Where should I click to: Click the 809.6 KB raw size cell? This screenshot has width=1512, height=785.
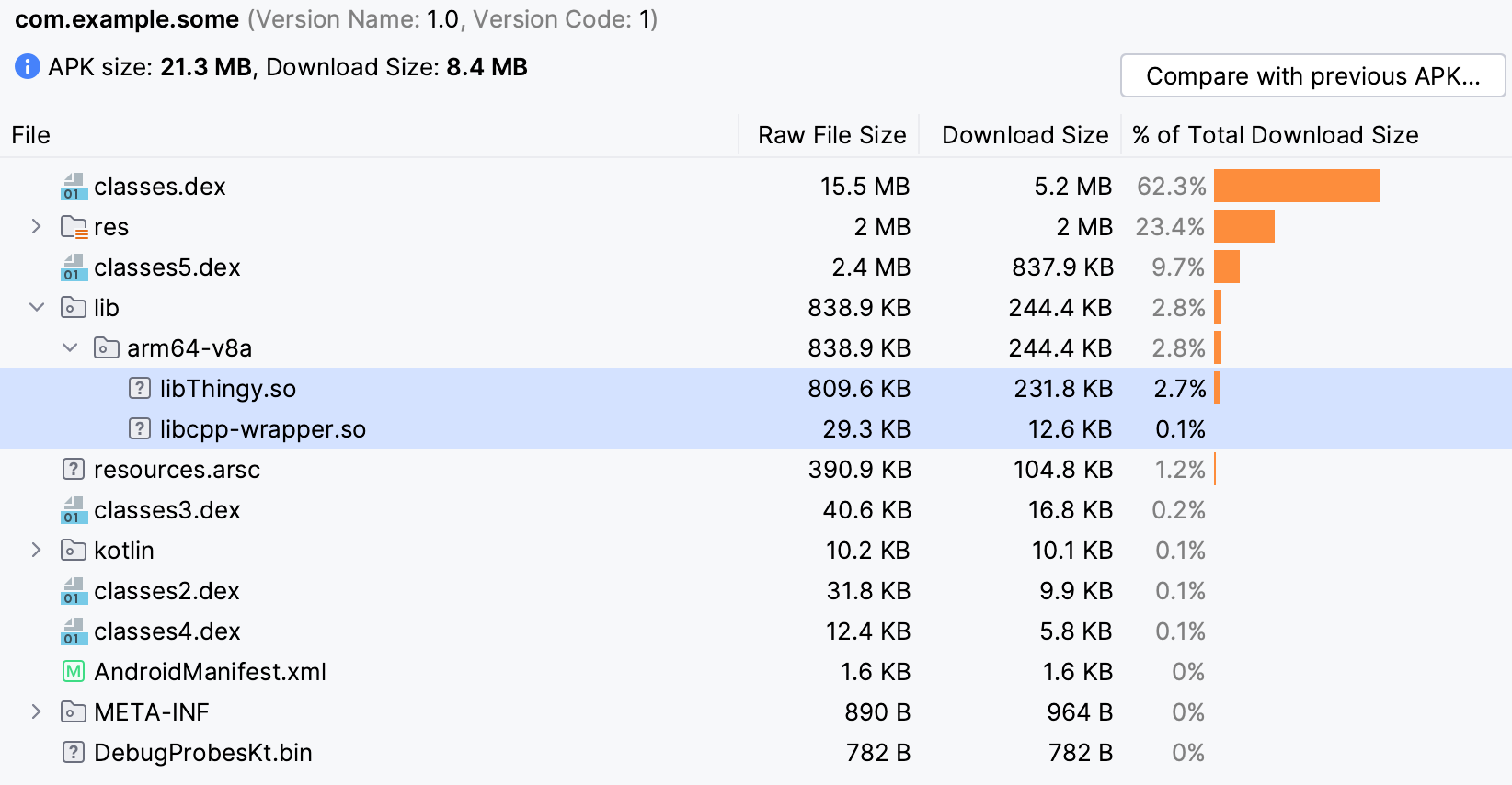tap(859, 389)
